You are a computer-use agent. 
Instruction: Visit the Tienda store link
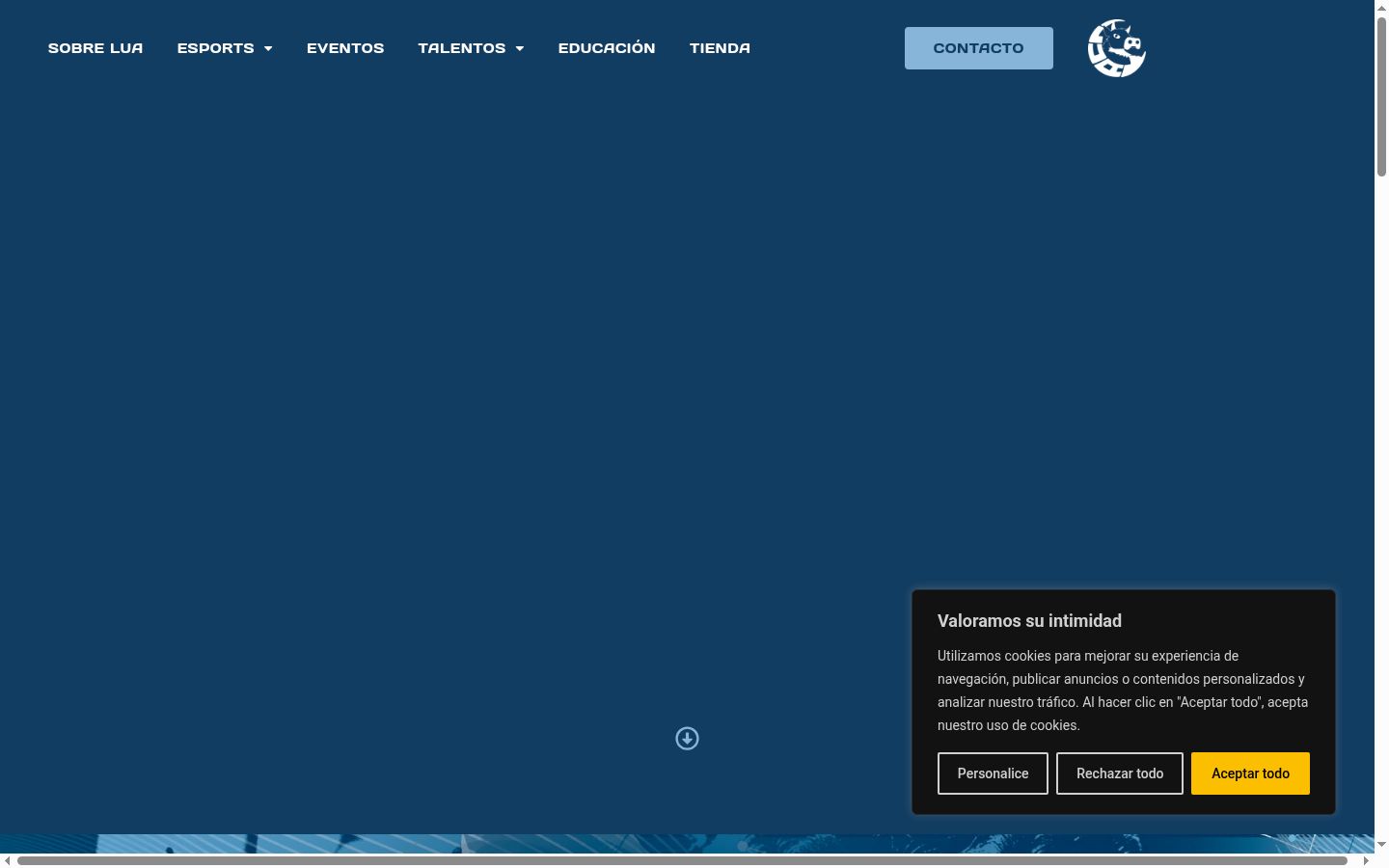(720, 48)
